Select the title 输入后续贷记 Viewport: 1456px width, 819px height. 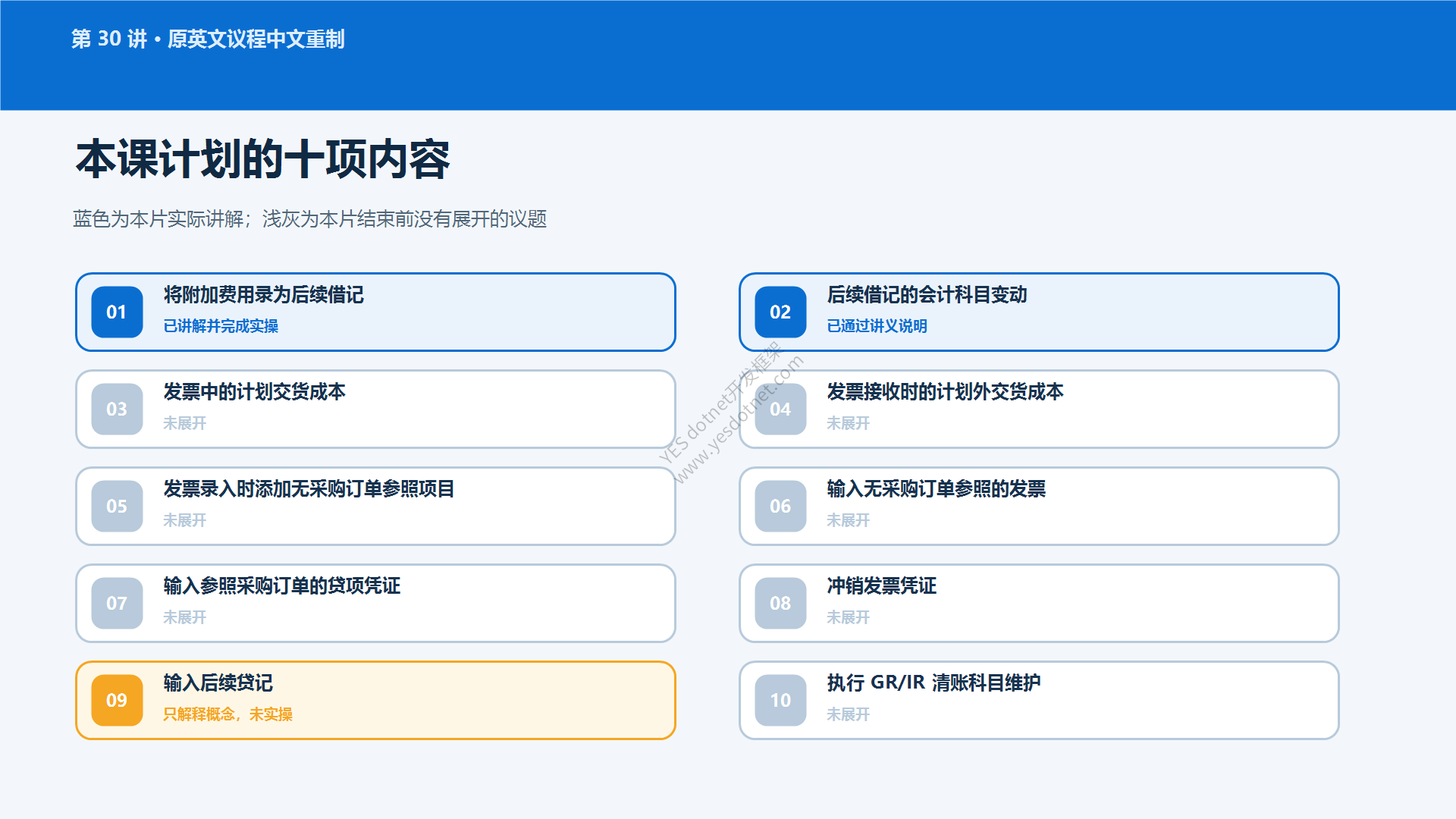(218, 682)
